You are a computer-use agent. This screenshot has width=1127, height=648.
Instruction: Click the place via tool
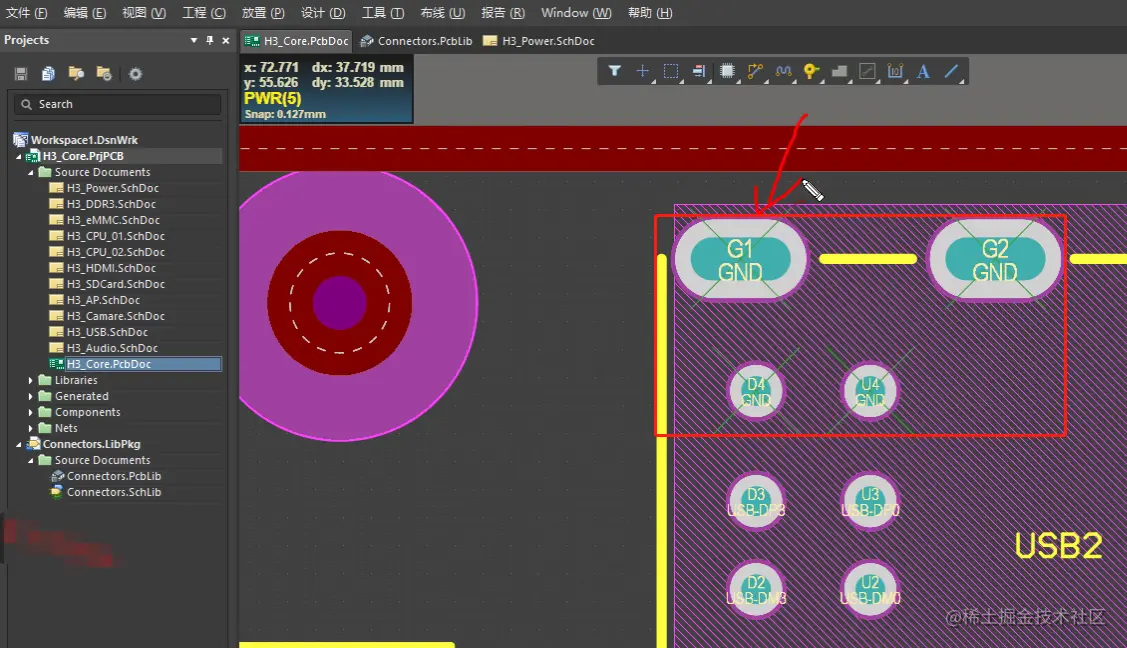[811, 71]
